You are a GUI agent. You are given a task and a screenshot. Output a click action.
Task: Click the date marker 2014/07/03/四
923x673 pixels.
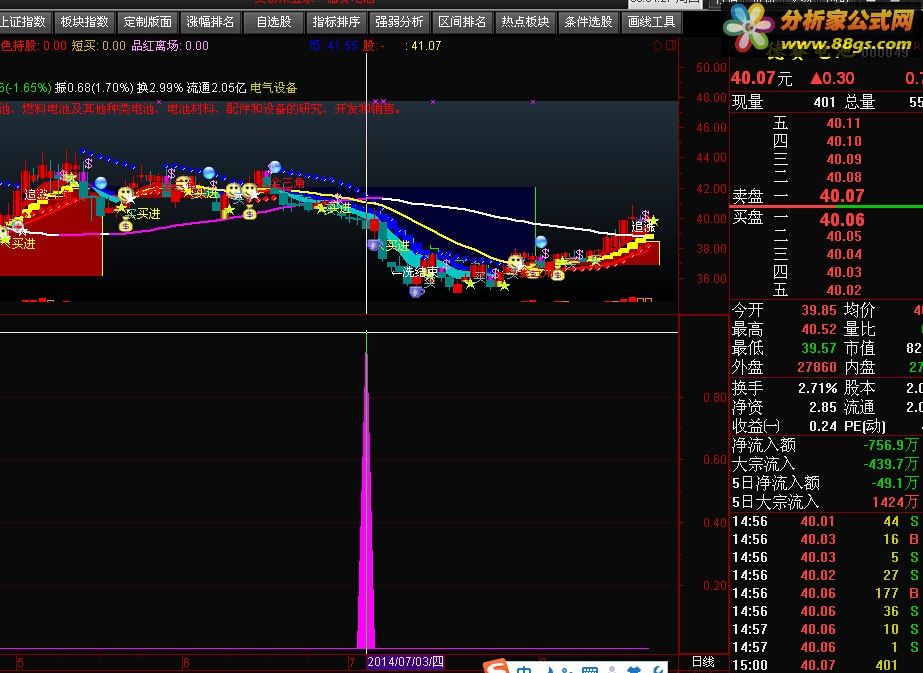[x=405, y=662]
